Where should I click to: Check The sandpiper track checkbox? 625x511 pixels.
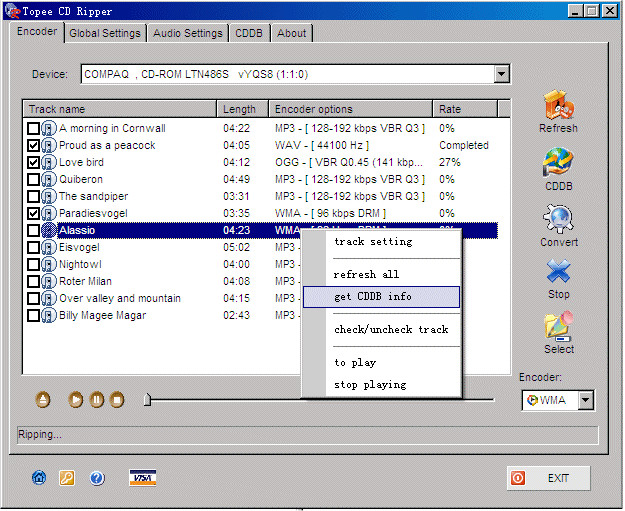33,197
